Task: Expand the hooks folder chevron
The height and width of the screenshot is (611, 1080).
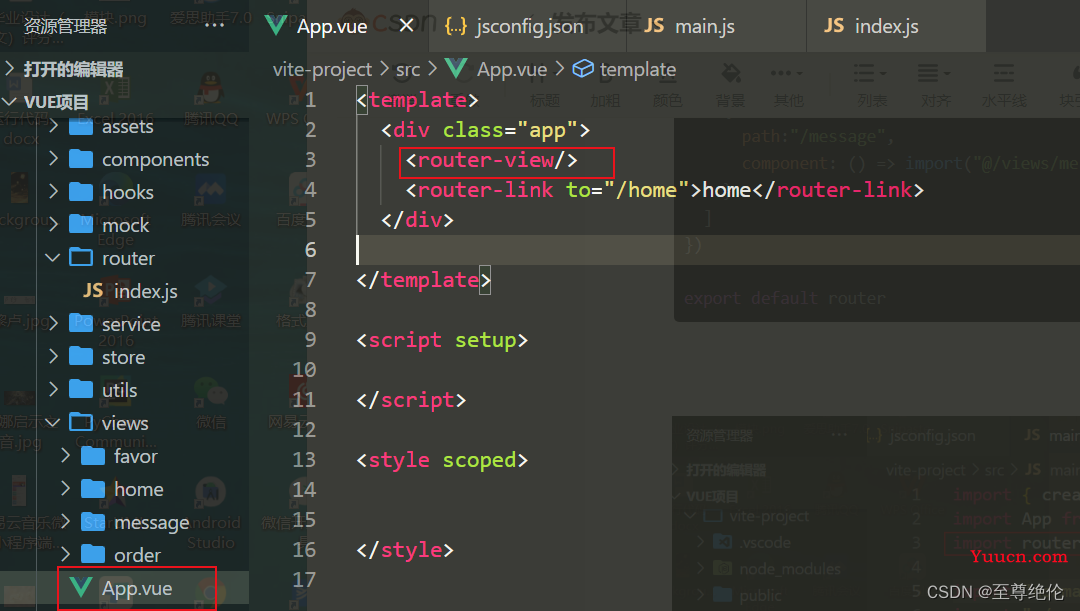Action: tap(54, 191)
